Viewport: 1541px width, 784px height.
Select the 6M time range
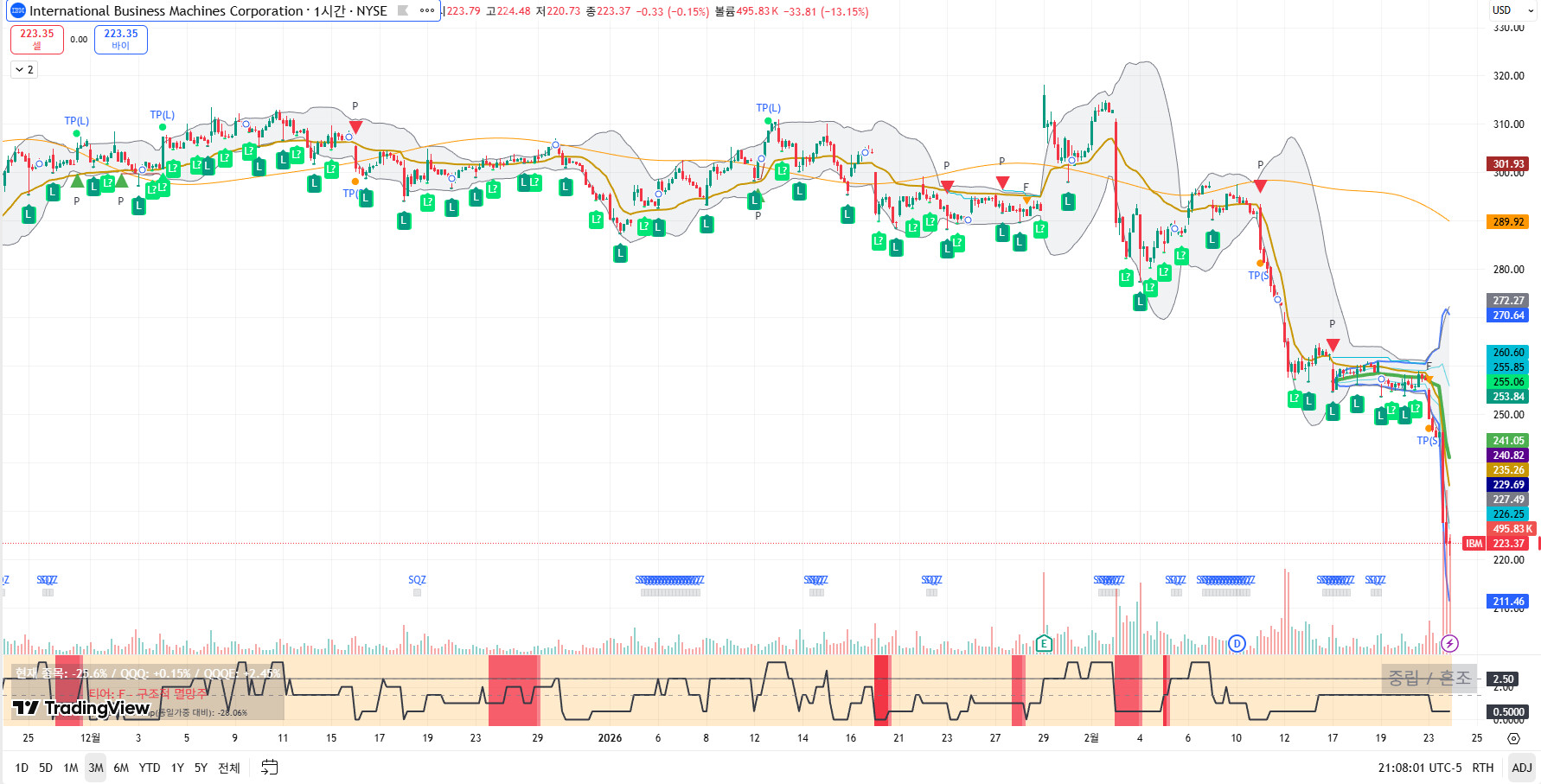pos(121,768)
